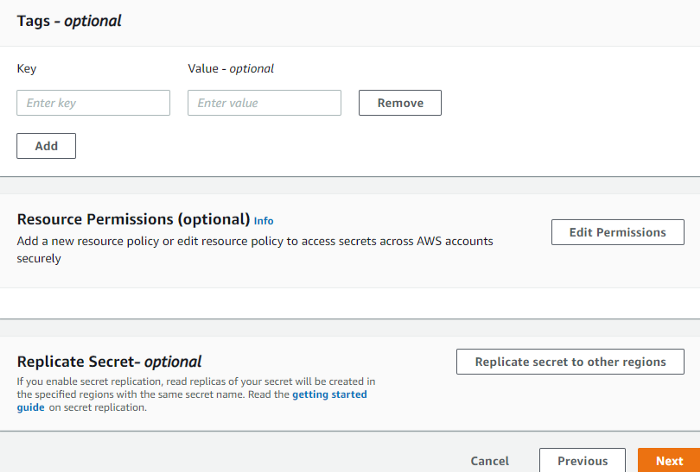Viewport: 700px width, 472px height.
Task: Open Info link beside Resource Permissions
Action: click(x=263, y=221)
